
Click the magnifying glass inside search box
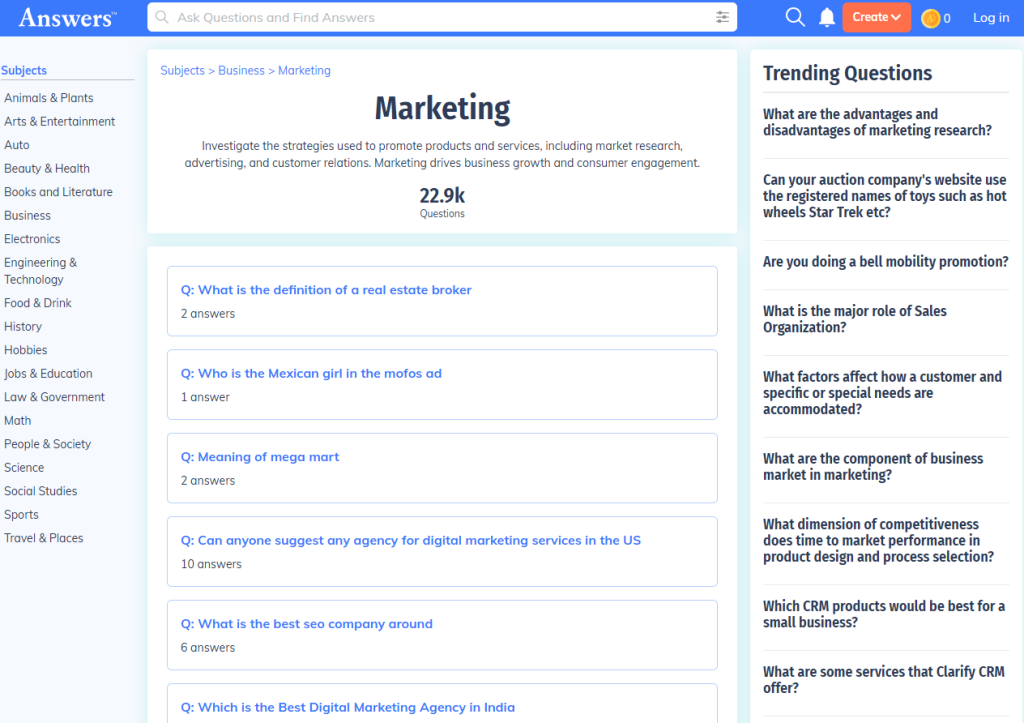point(162,17)
